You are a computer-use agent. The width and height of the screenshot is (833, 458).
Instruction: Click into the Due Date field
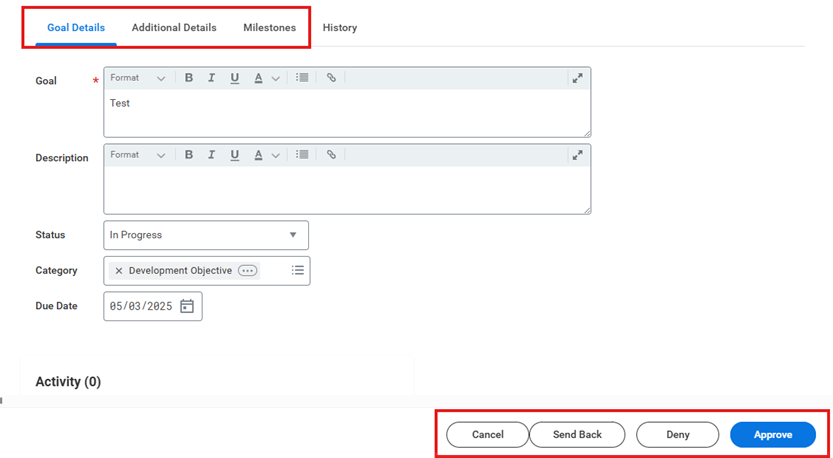153,306
